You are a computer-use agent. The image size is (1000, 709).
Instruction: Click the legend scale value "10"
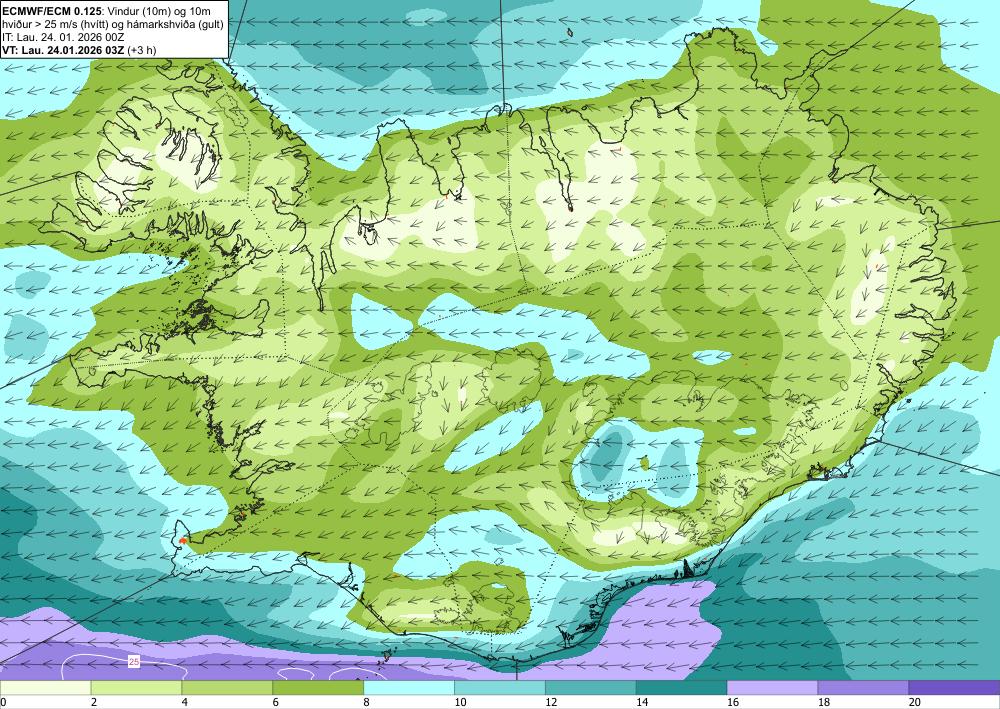(460, 703)
